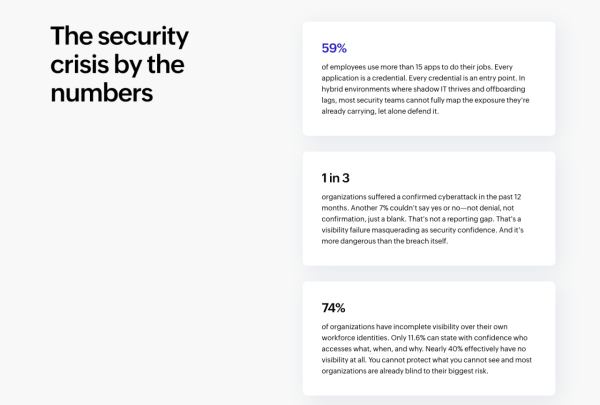The width and height of the screenshot is (600, 405).
Task: Click the blue 59% statistic
Action: click(334, 48)
